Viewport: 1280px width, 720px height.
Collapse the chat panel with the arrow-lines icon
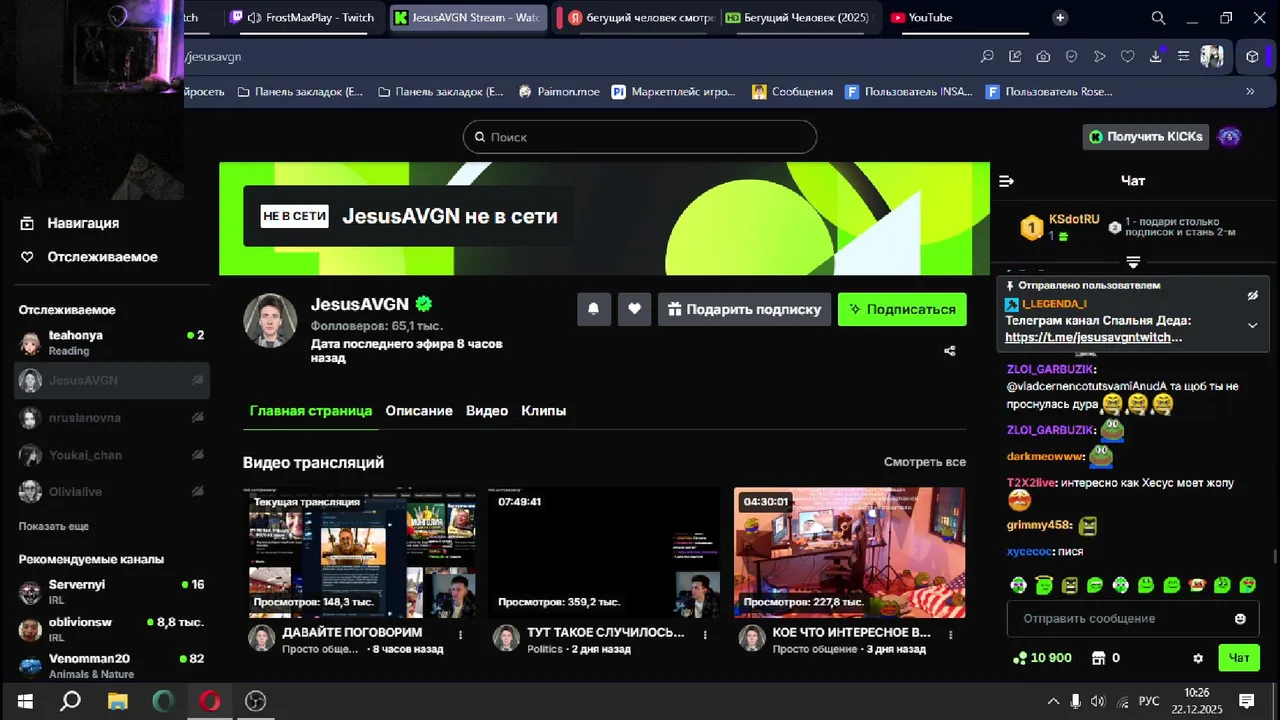point(1006,181)
